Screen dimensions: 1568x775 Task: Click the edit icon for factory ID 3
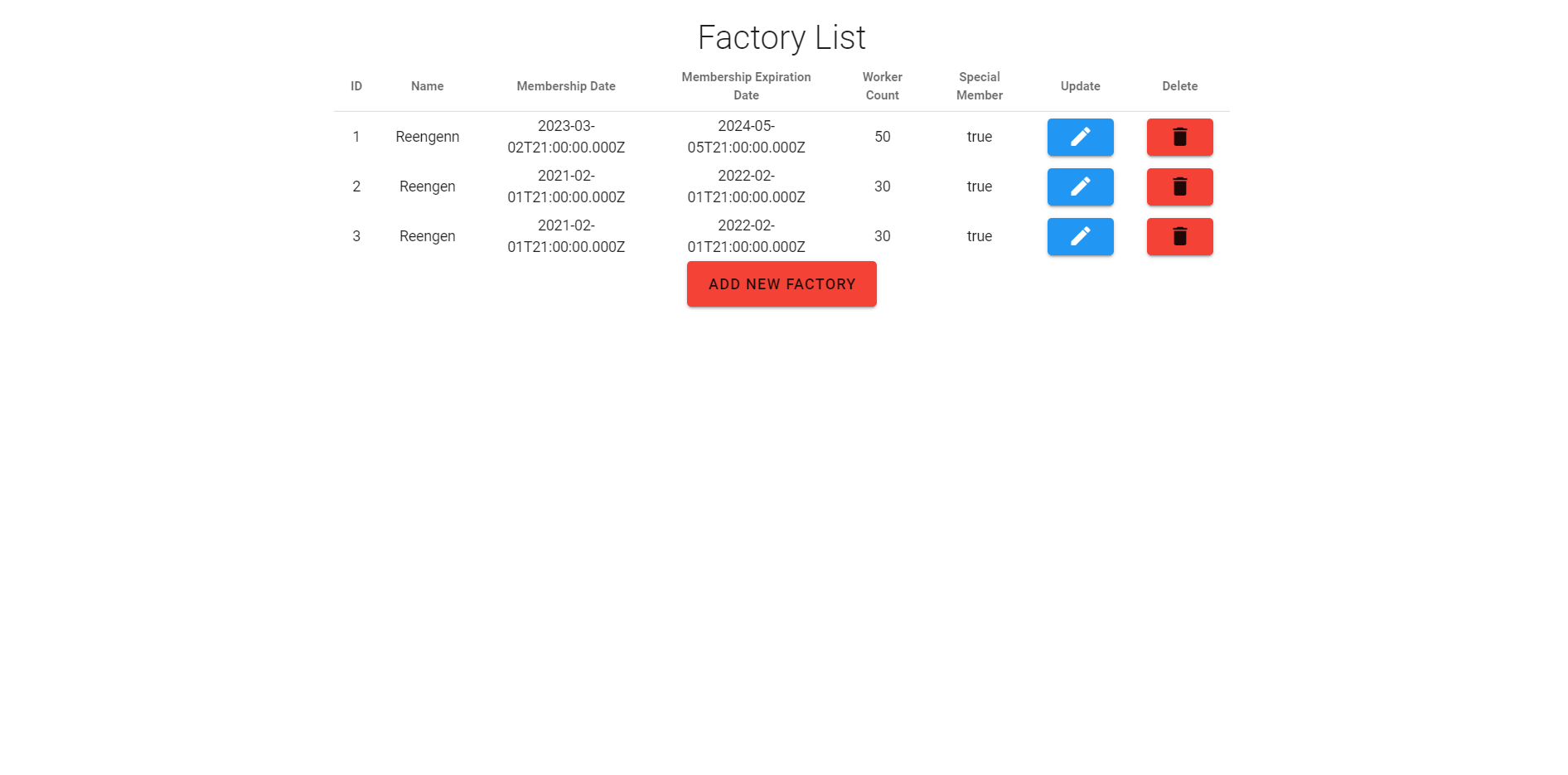[x=1080, y=236]
